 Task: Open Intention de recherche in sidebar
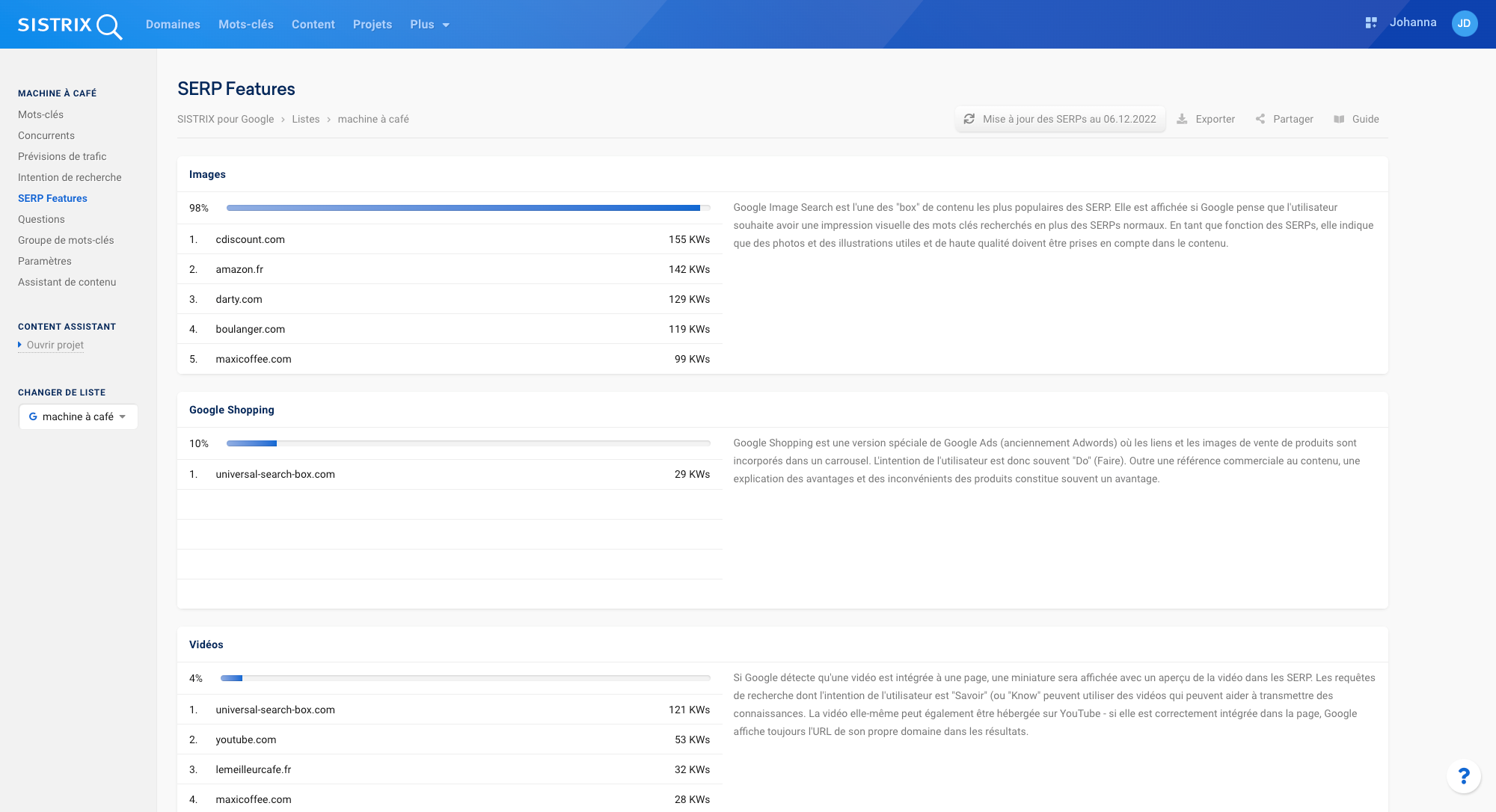point(70,177)
